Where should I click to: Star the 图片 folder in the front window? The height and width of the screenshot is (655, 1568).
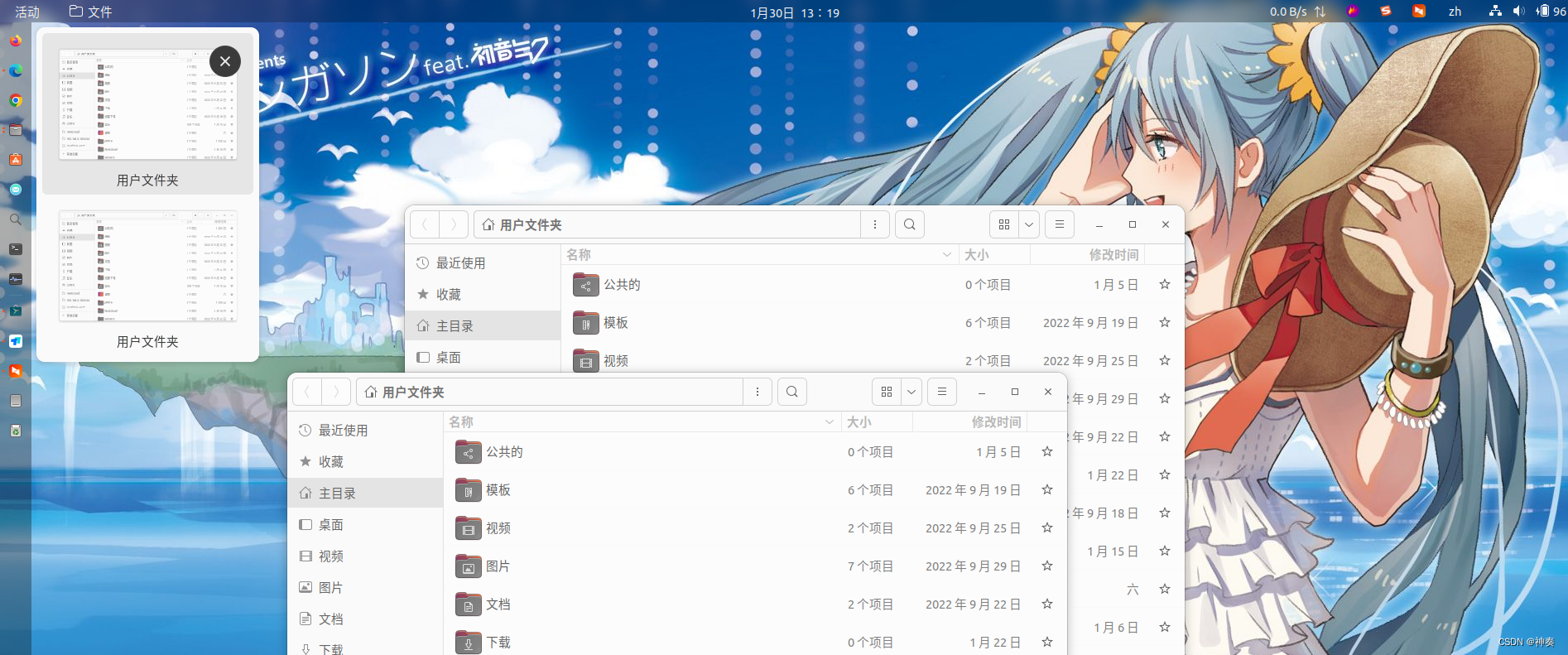pos(1047,566)
